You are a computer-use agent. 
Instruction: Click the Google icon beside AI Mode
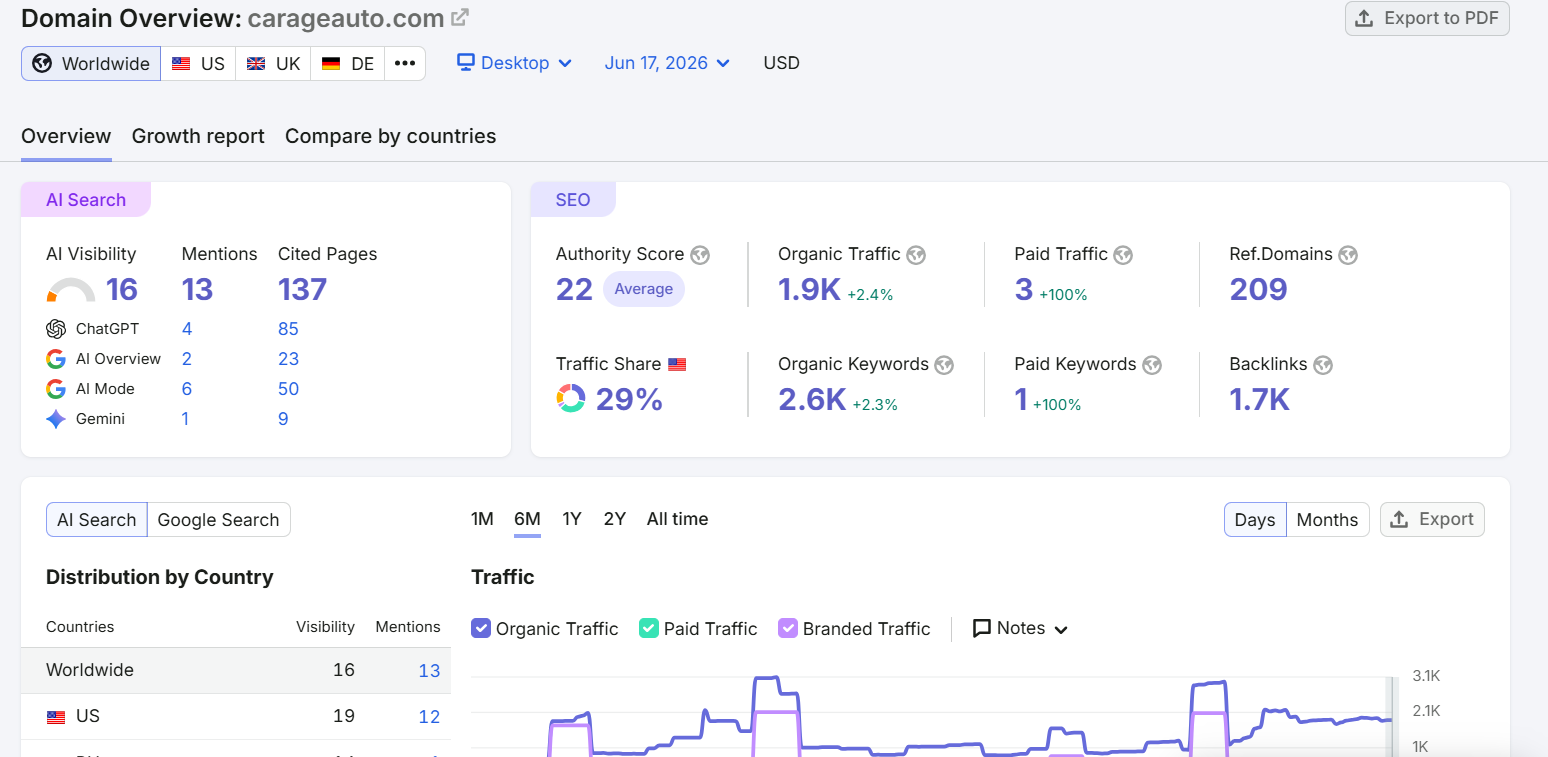pyautogui.click(x=56, y=389)
